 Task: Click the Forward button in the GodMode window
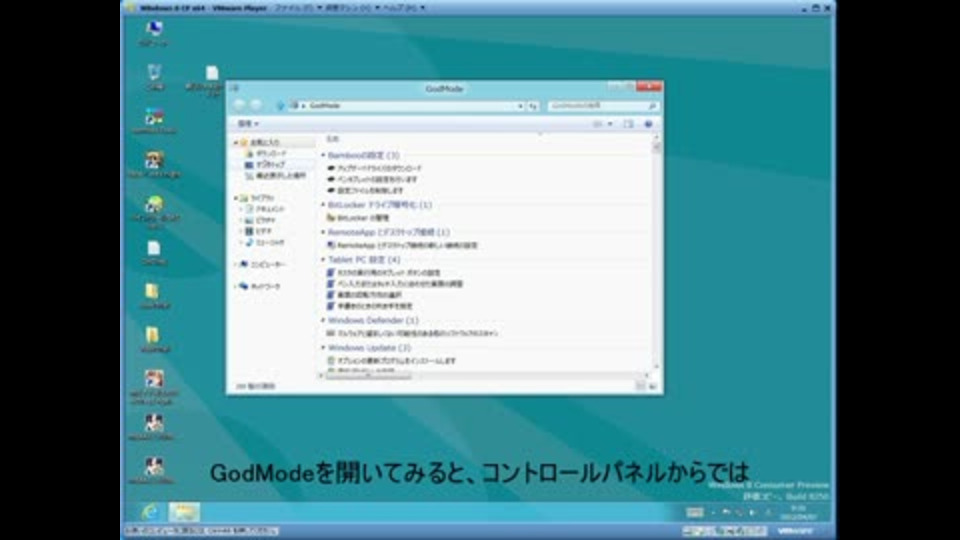257,105
